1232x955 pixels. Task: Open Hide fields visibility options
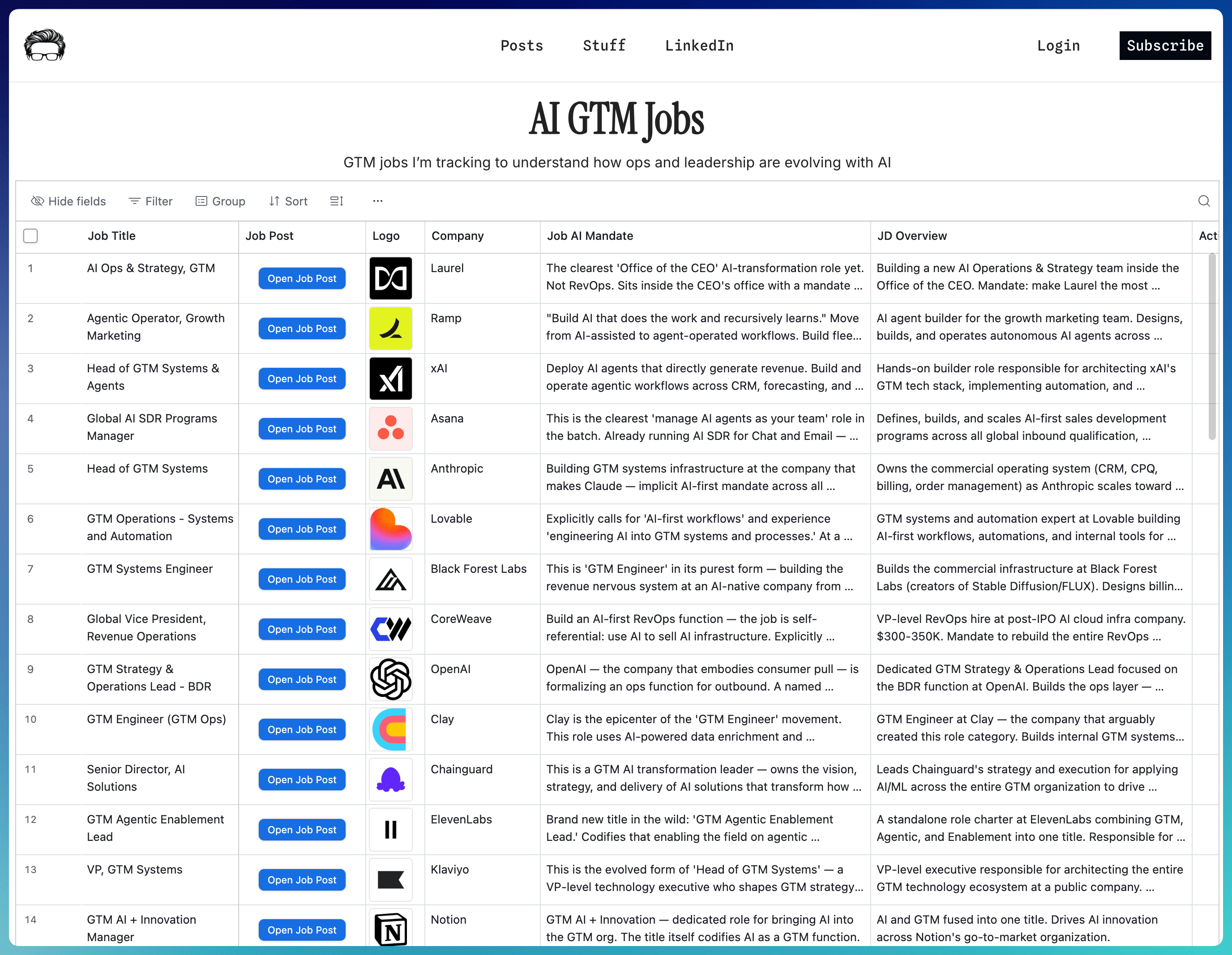[68, 201]
